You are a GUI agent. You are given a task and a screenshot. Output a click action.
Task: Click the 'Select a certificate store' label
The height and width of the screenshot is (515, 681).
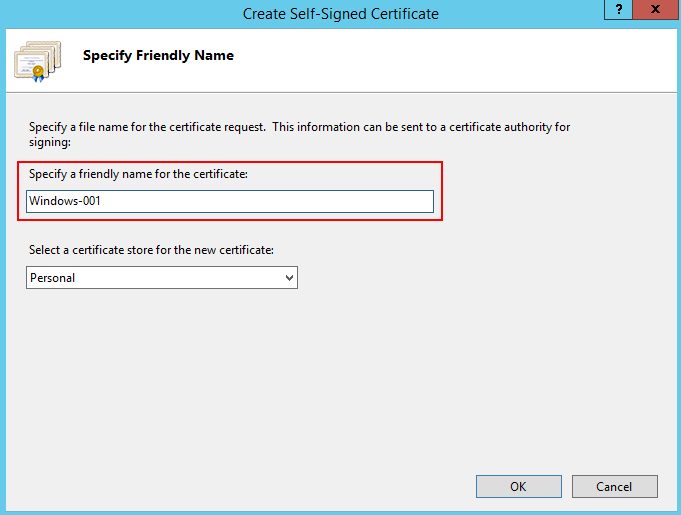[151, 250]
